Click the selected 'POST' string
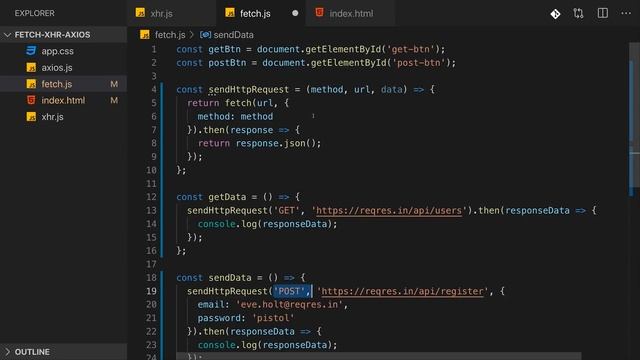The width and height of the screenshot is (640, 360). pos(289,291)
